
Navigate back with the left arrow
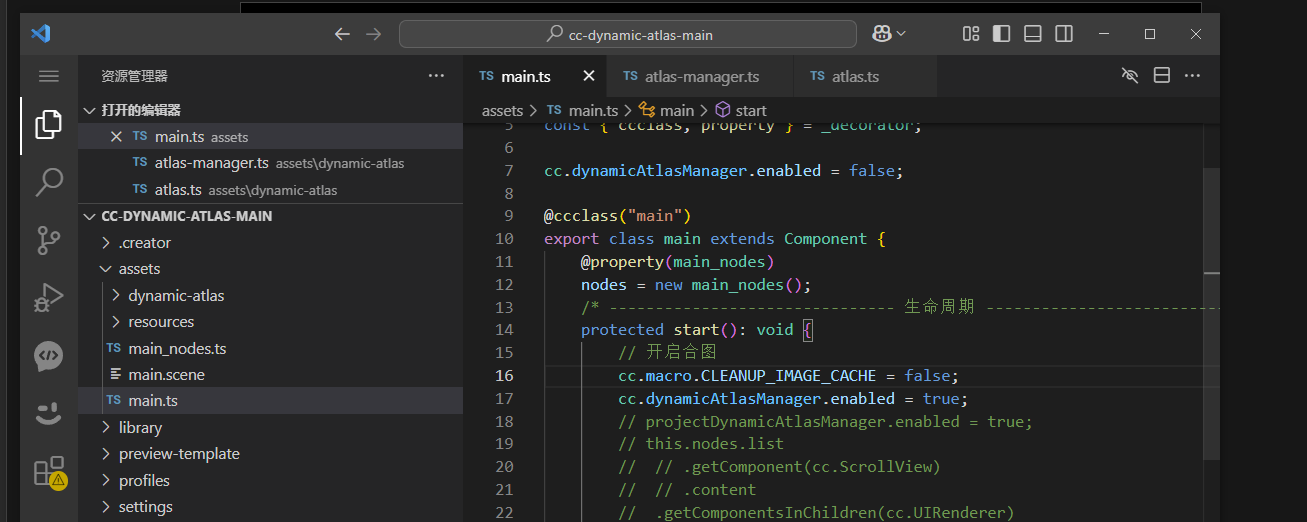coord(342,34)
